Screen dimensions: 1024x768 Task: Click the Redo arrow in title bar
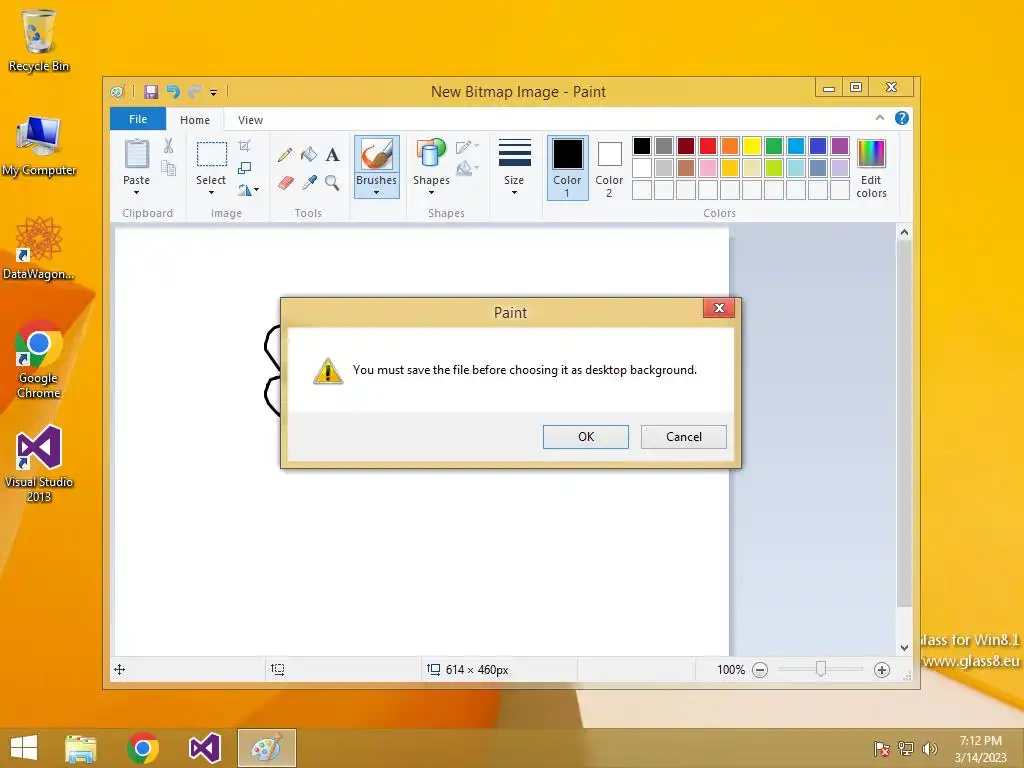click(194, 91)
